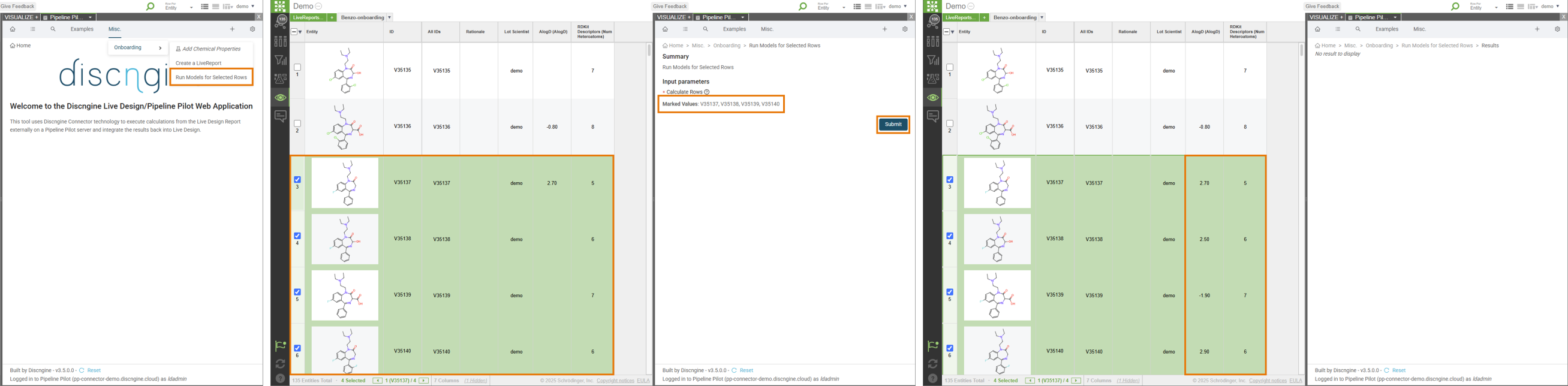Click the vertical scrollbar thumb of the AlogD 2.50 table
Viewport: 1568px width, 386px height.
[1301, 50]
